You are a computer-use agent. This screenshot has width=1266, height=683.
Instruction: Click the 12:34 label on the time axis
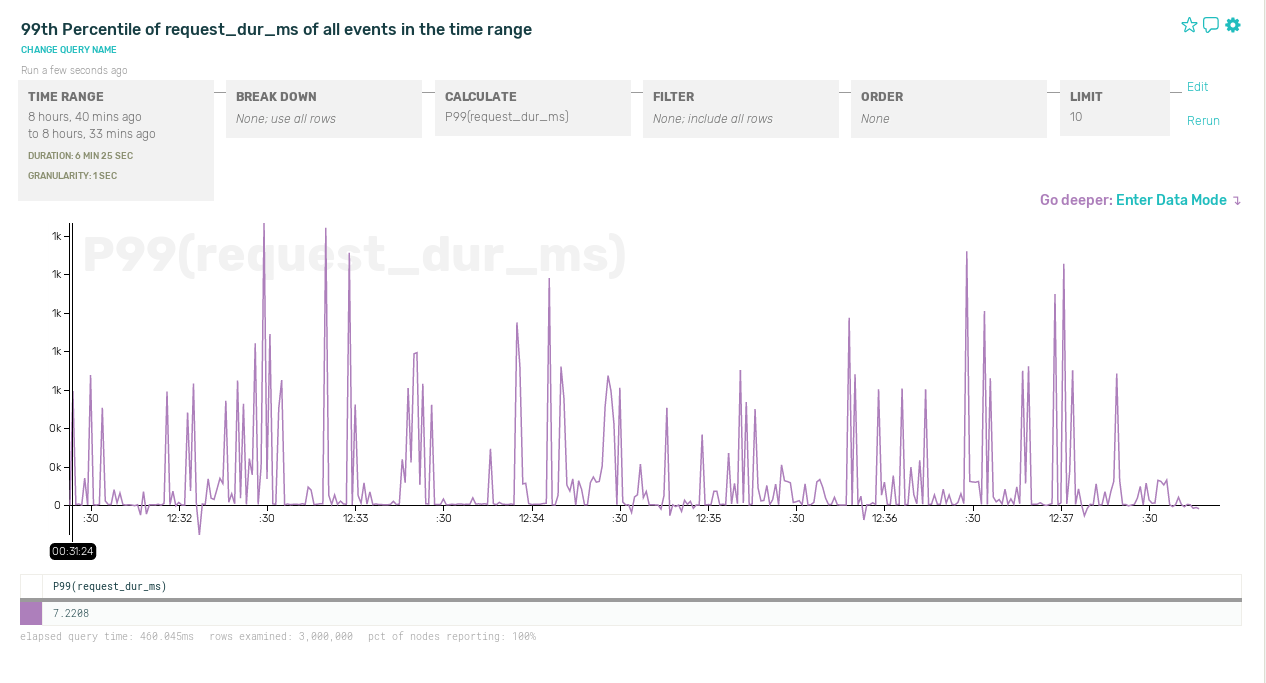point(532,518)
